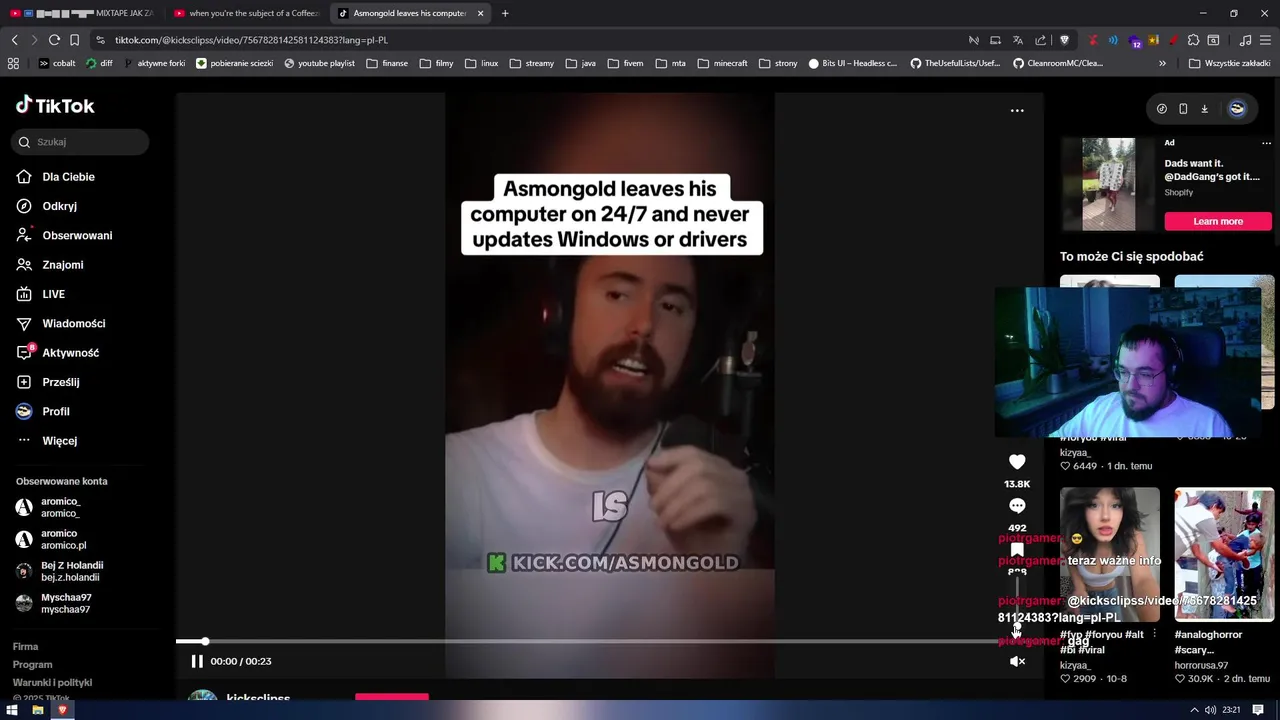Open comments via speech bubble icon
Image resolution: width=1280 pixels, height=720 pixels.
pos(1017,506)
